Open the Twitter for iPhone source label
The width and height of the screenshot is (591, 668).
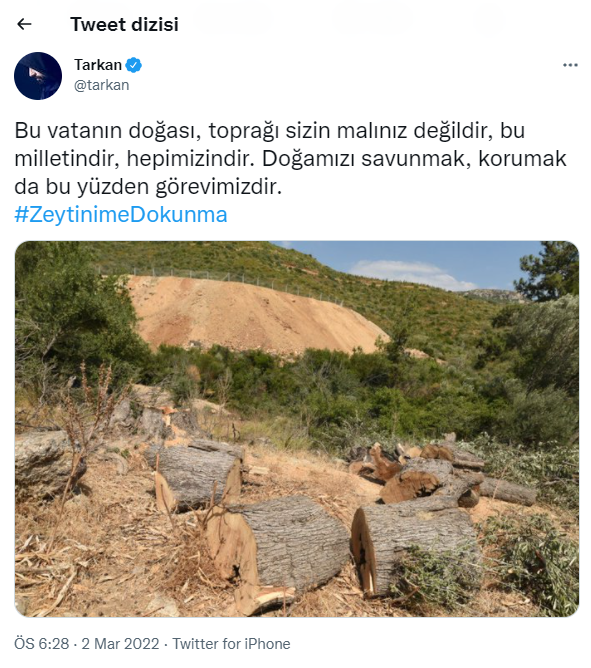pos(231,643)
